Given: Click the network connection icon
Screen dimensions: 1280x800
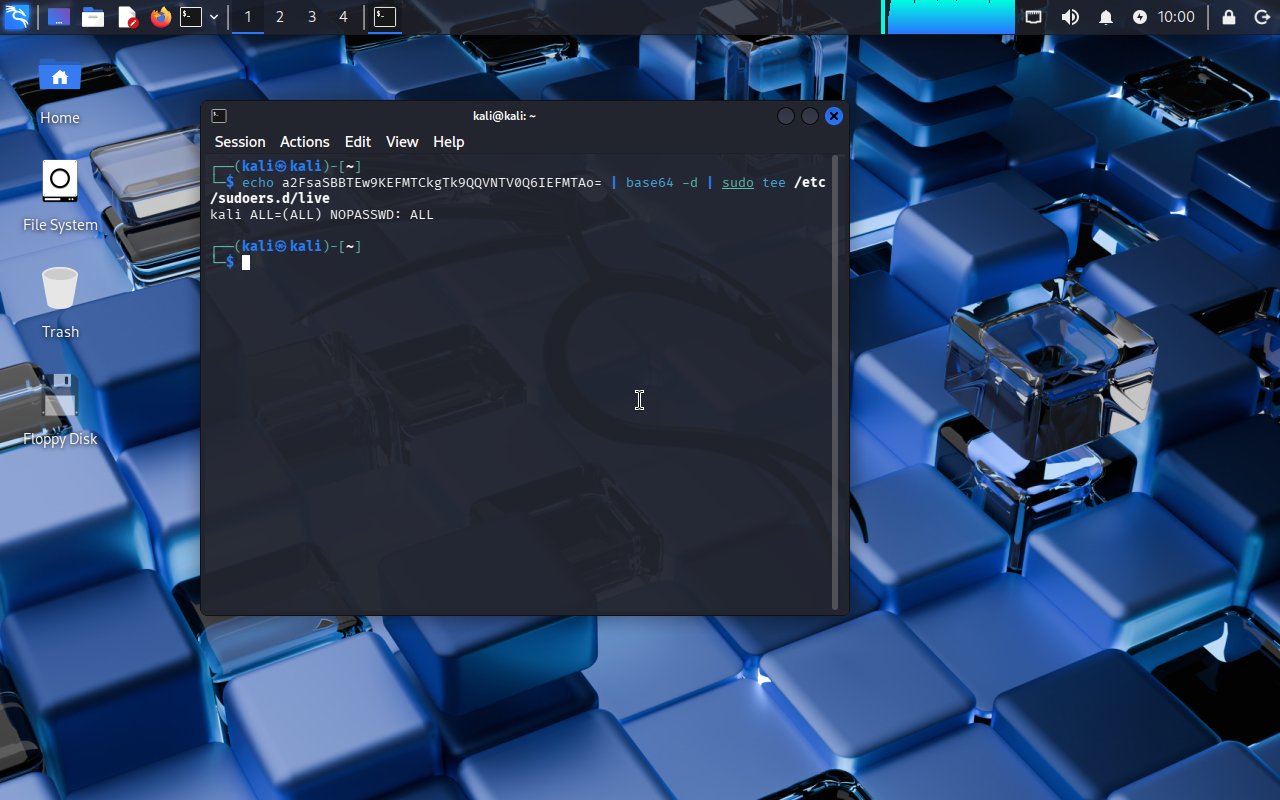Looking at the screenshot, I should click(x=1034, y=17).
